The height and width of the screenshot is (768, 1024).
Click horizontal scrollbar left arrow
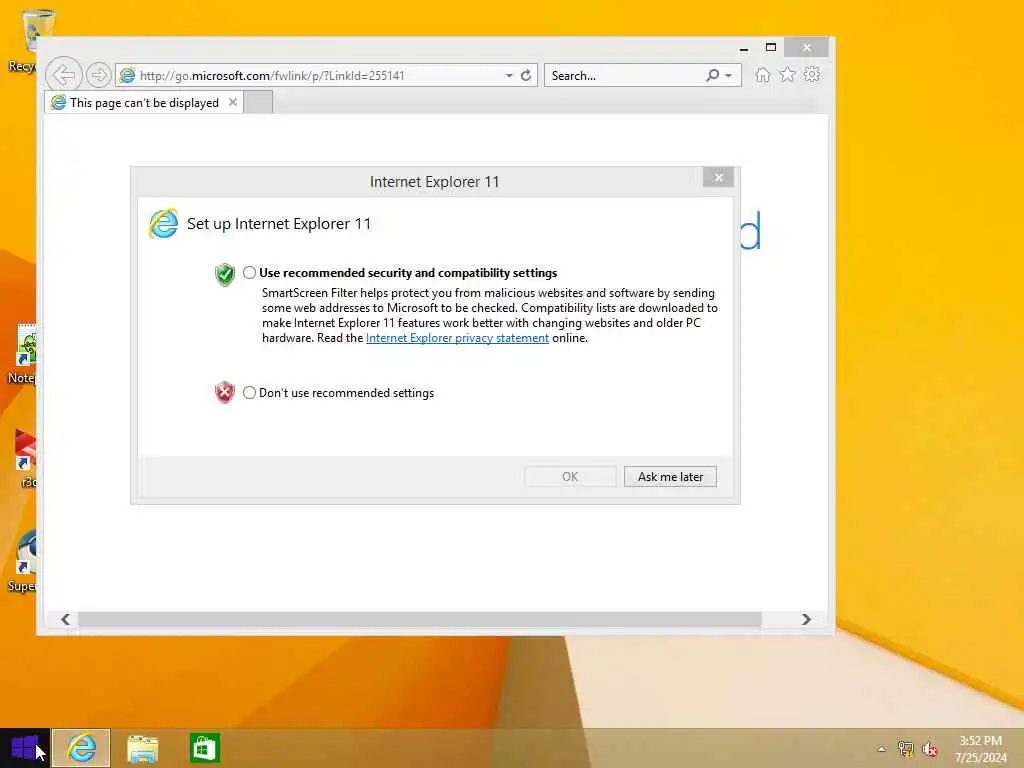pyautogui.click(x=65, y=619)
